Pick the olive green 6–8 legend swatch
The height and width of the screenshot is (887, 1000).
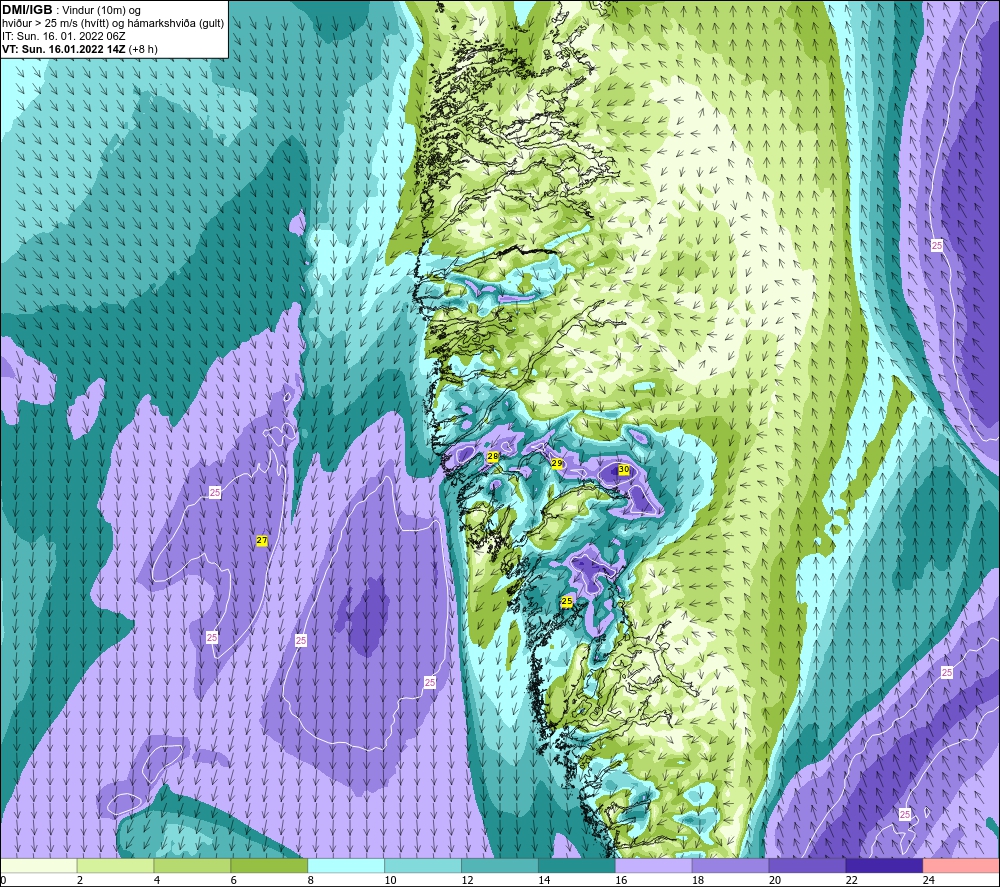269,865
